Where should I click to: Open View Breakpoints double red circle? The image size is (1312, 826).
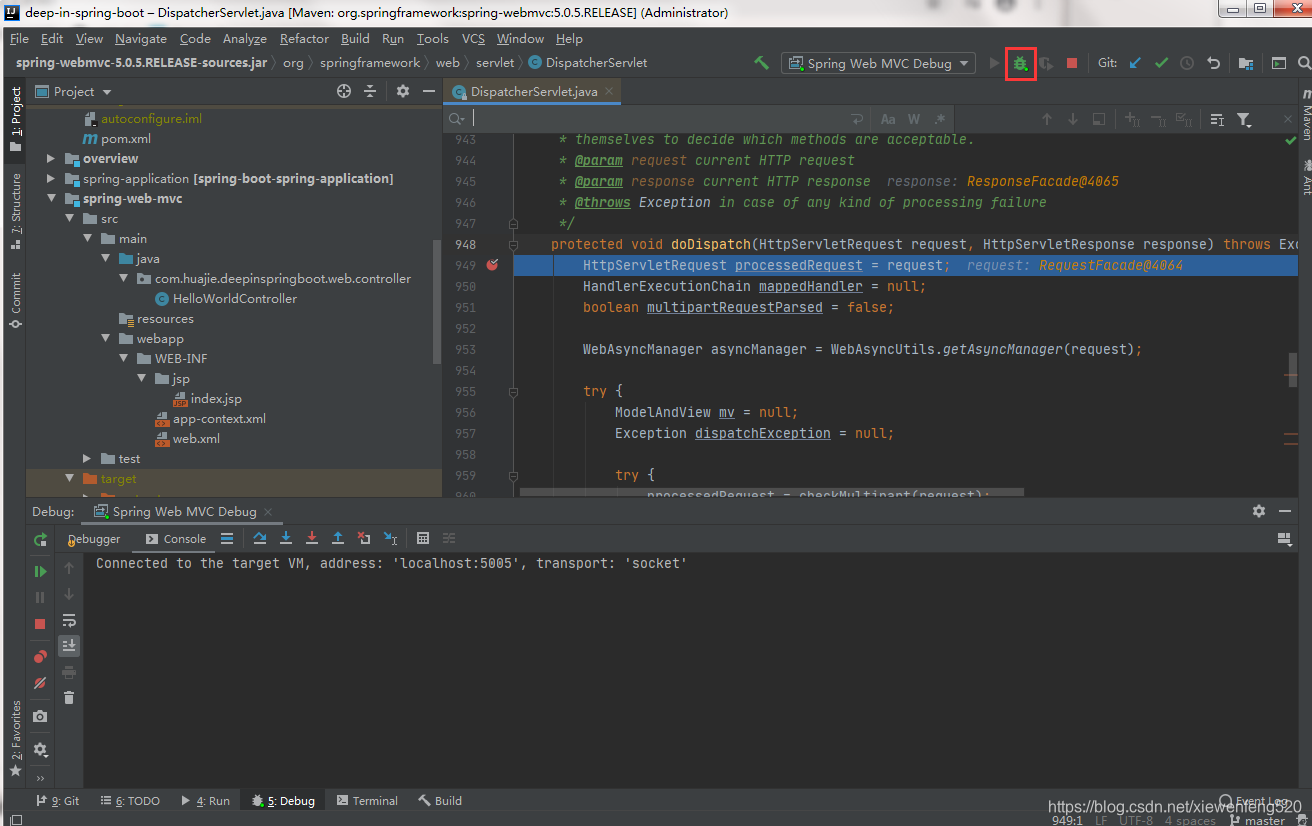(40, 656)
